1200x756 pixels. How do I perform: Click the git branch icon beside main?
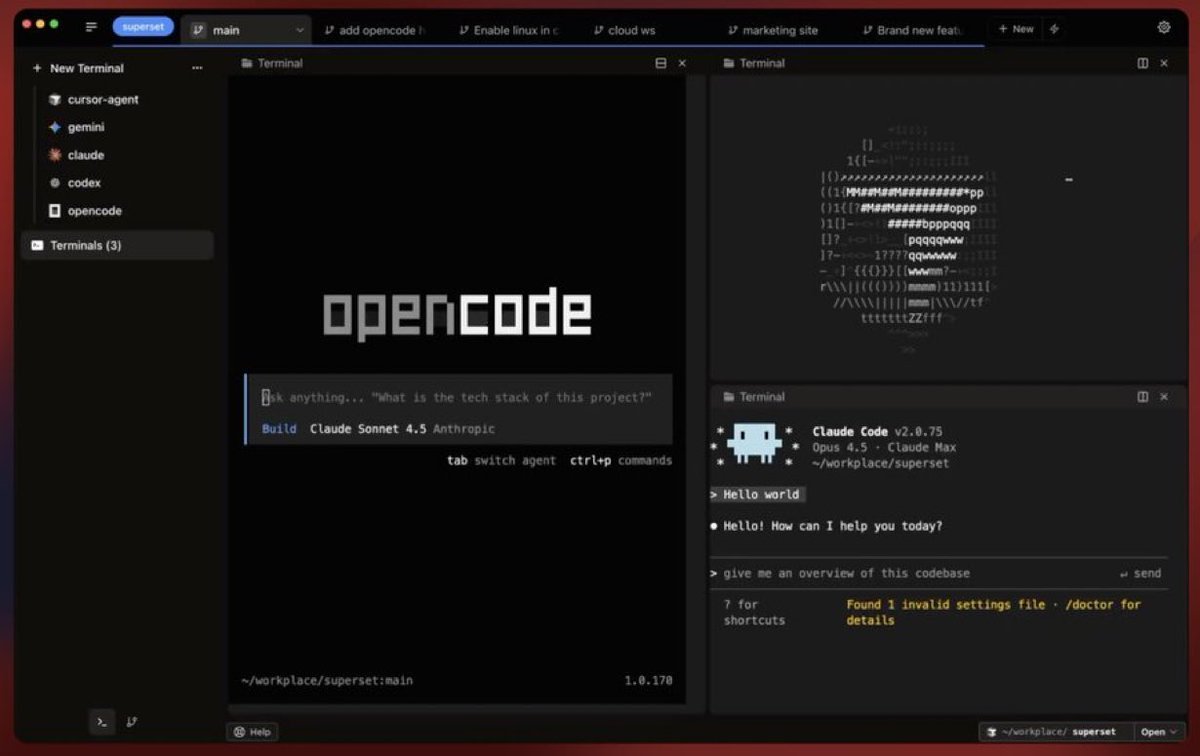click(x=198, y=30)
